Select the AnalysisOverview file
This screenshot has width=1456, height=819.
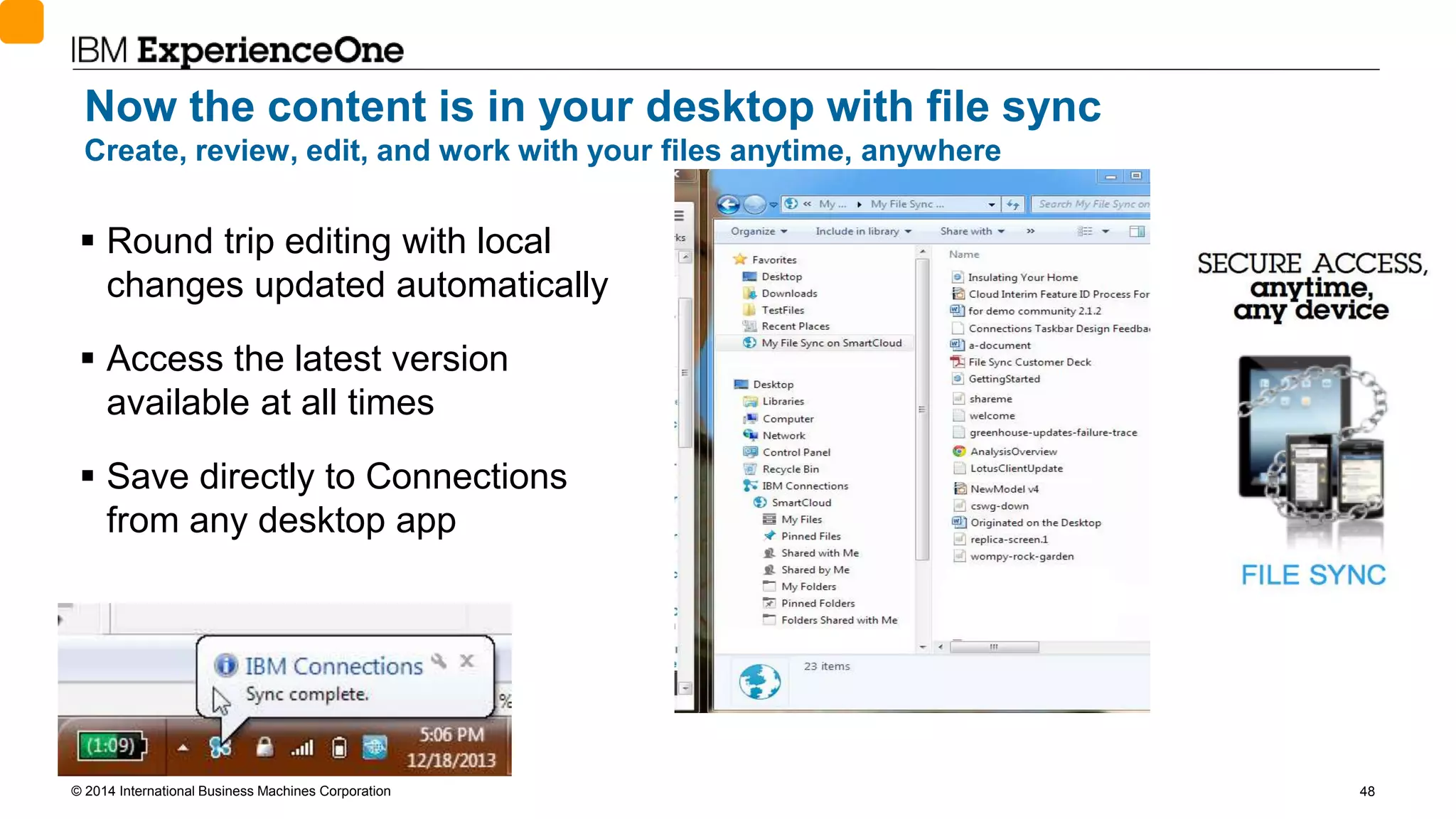[1005, 451]
